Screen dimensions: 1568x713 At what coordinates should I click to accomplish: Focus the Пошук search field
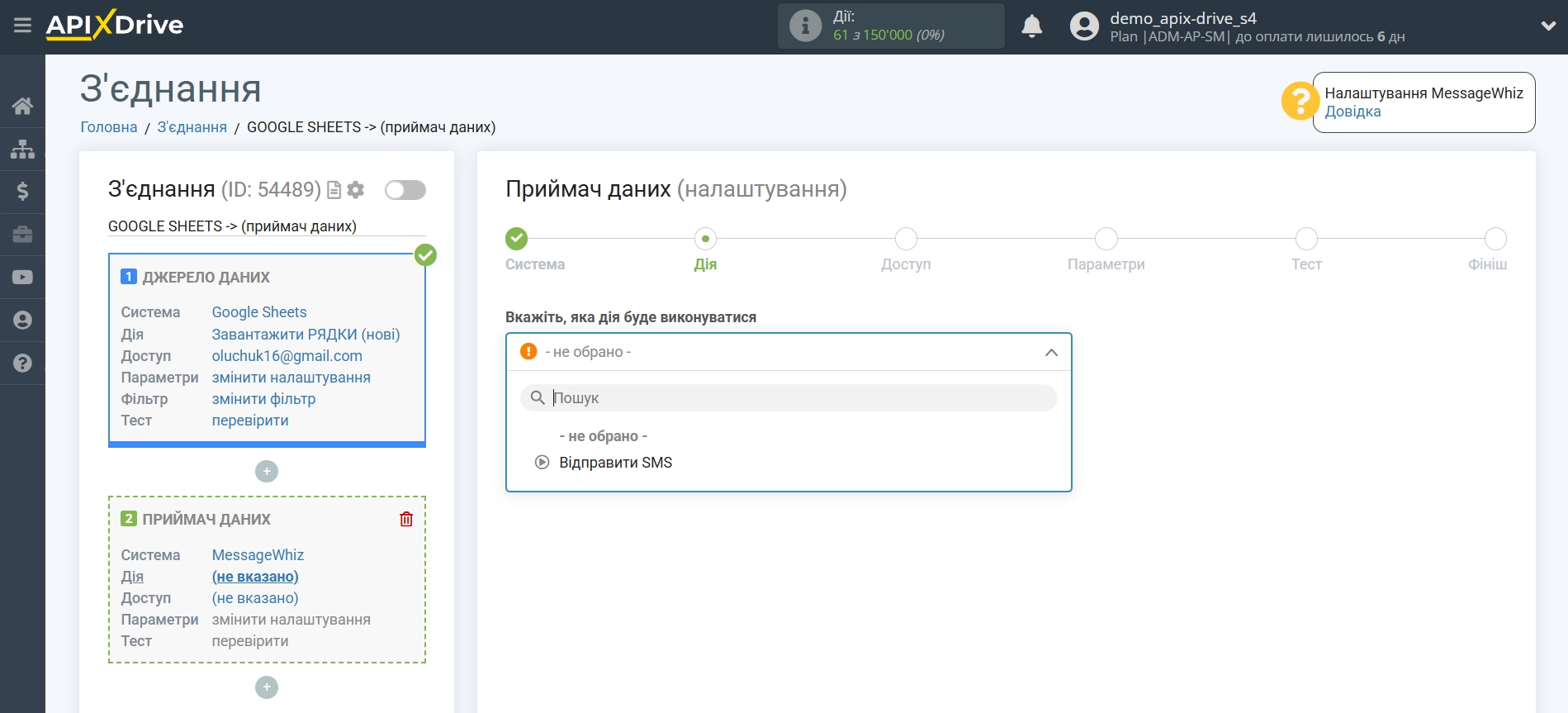tap(789, 398)
